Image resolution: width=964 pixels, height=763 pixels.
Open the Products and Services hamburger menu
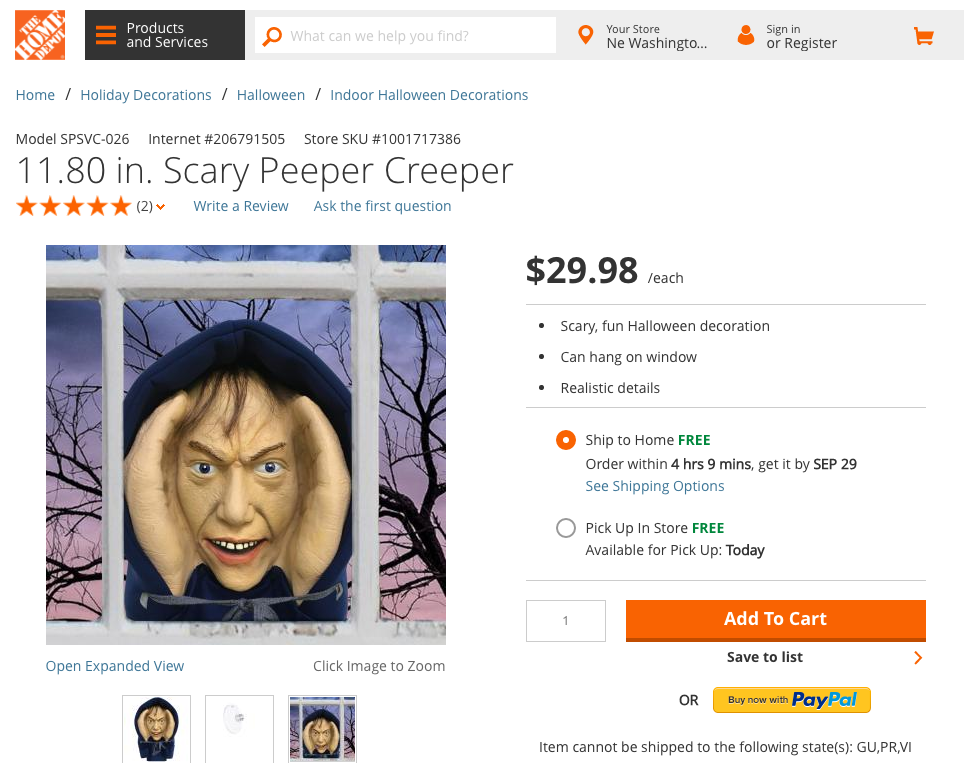pyautogui.click(x=106, y=36)
